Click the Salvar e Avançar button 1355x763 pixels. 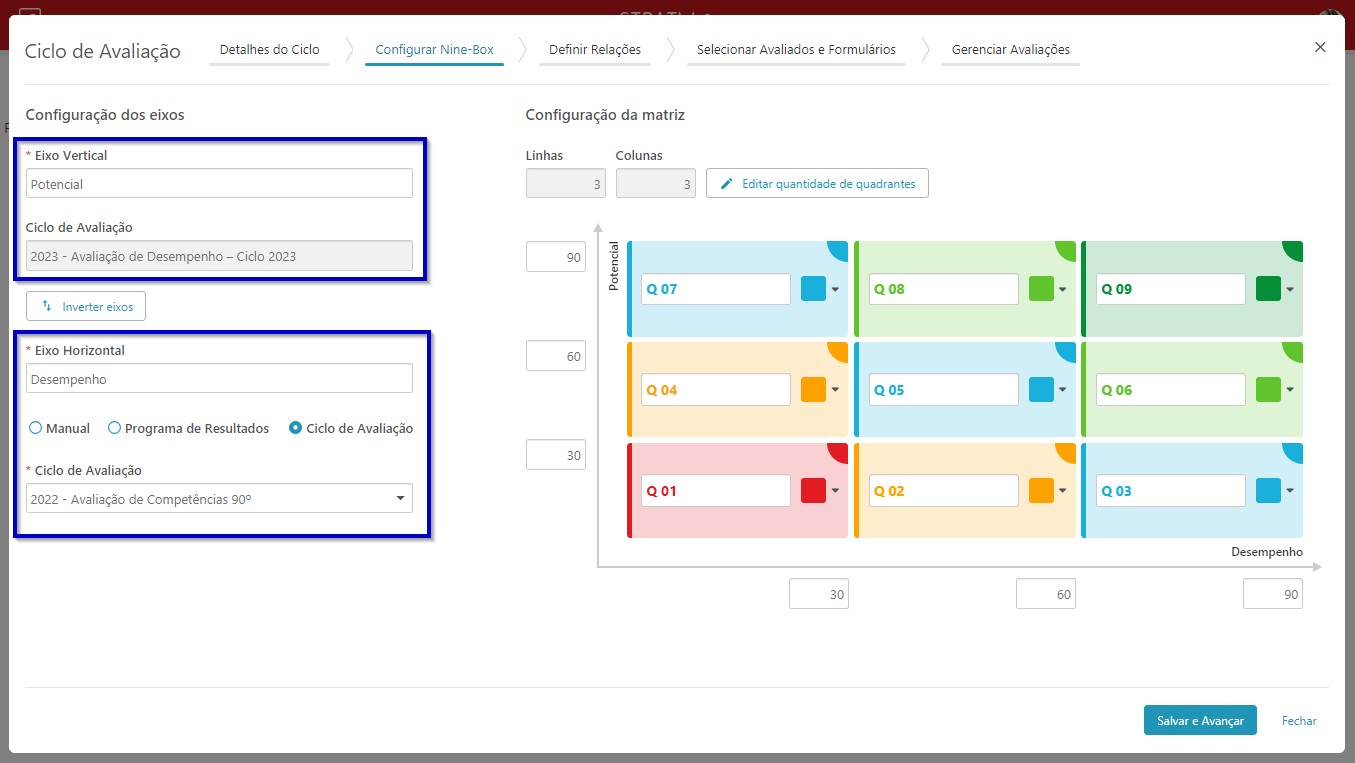point(1200,720)
